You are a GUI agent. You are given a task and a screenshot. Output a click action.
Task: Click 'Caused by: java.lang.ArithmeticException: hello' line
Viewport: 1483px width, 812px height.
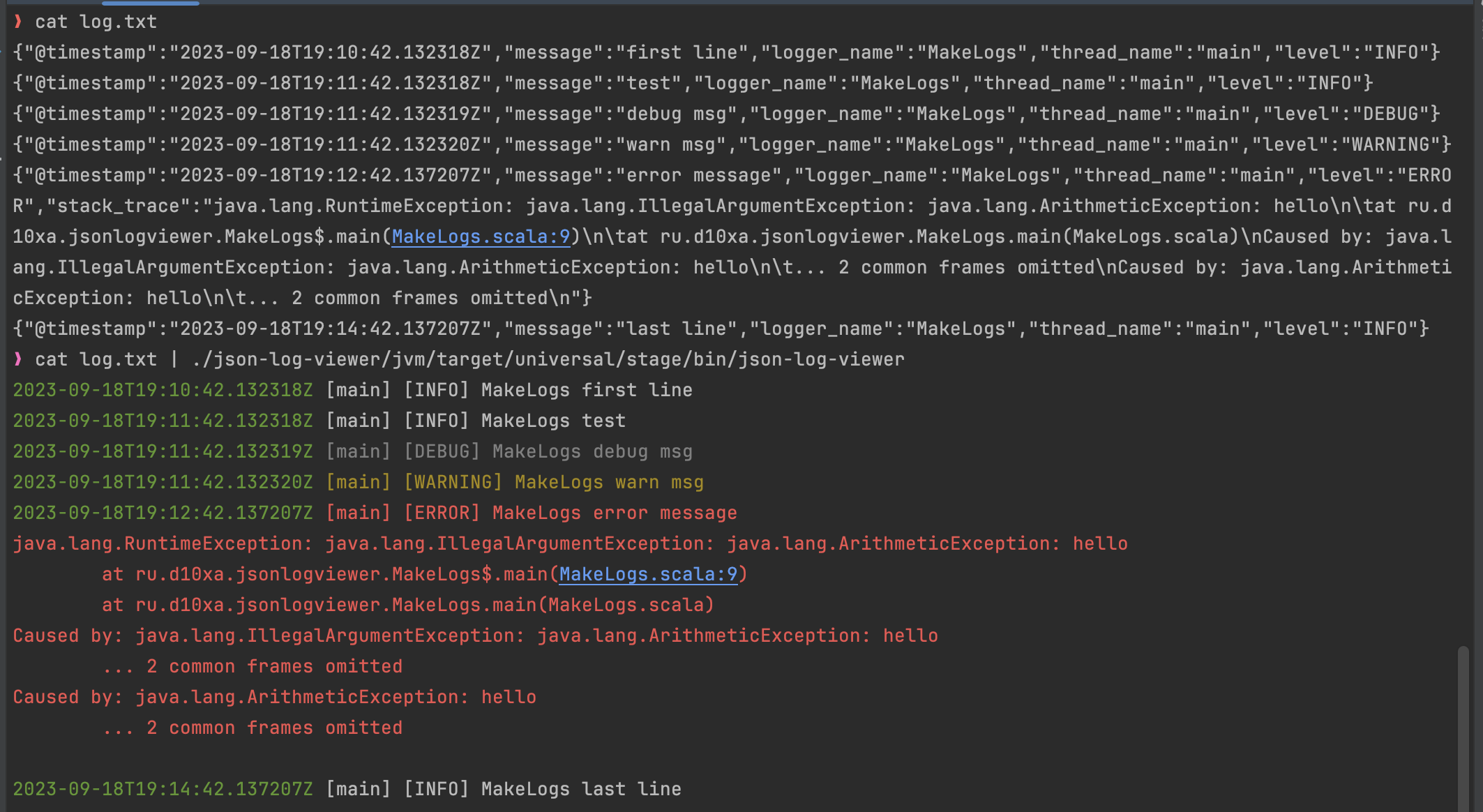(274, 697)
